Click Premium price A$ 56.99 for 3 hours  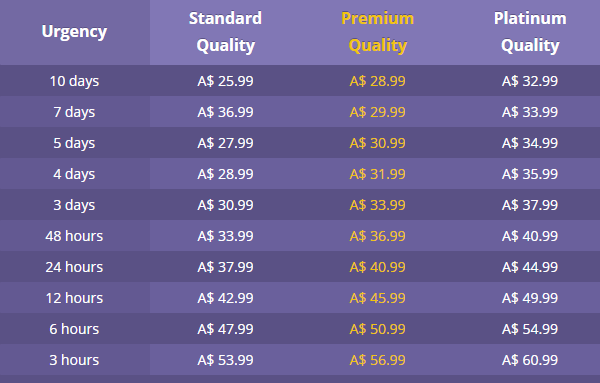click(378, 360)
